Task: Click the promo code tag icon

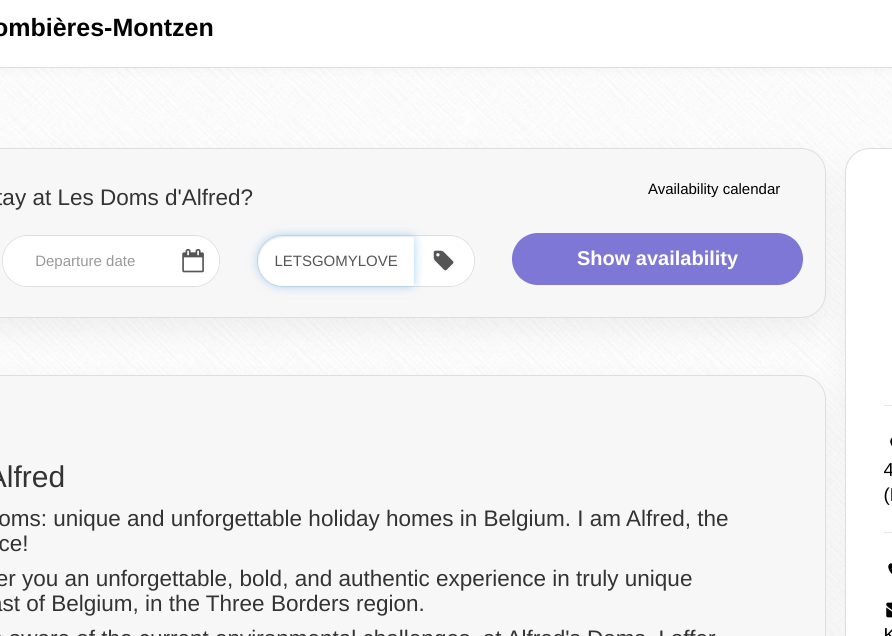Action: pos(444,261)
